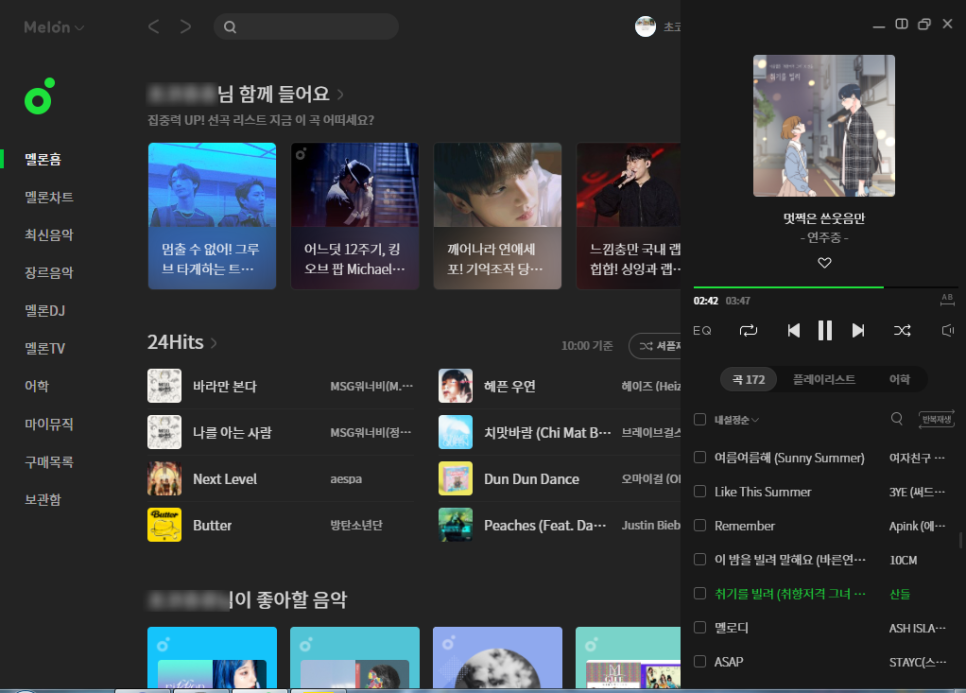Switch to the player 어학 tab
Image resolution: width=966 pixels, height=693 pixels.
899,379
